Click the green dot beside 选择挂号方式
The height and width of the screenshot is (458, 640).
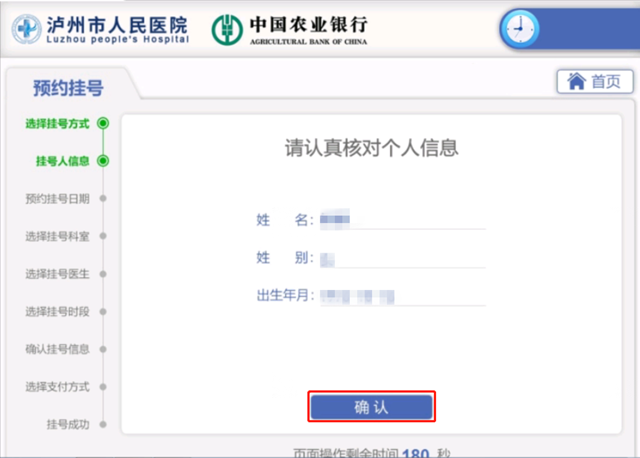[x=103, y=124]
